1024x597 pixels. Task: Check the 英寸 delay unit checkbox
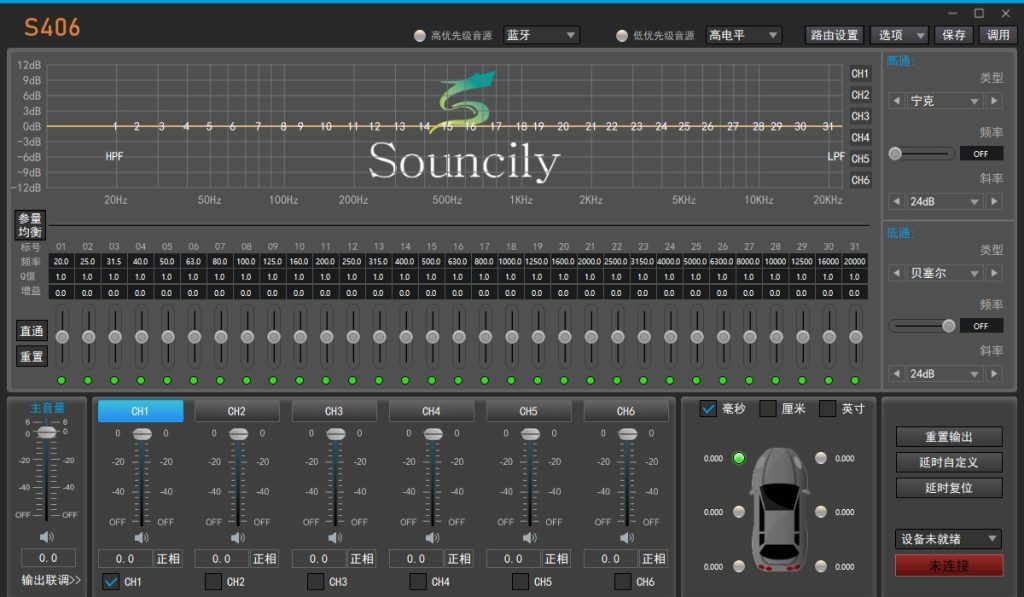click(x=827, y=409)
